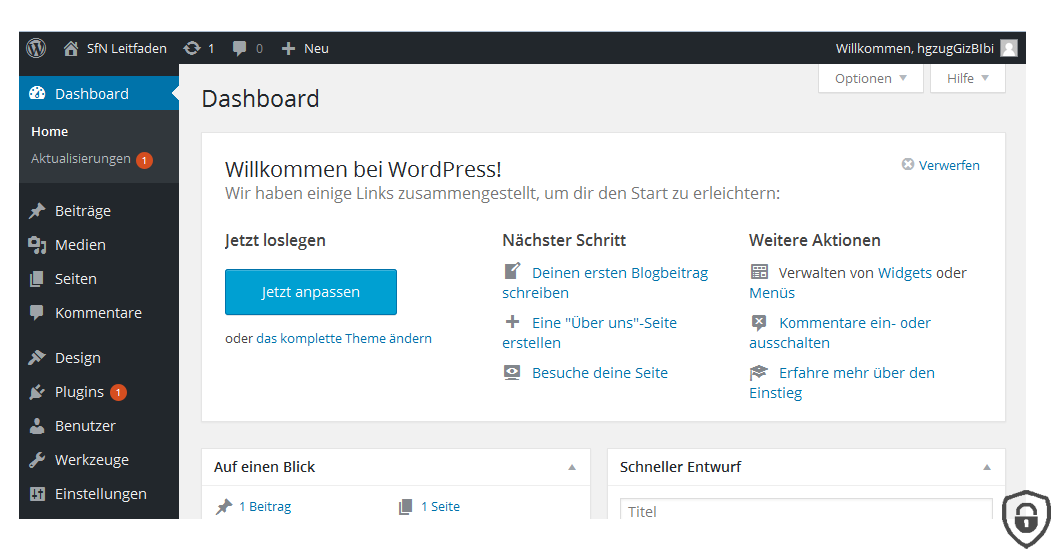Click the plus icon beside Über uns-Seite
This screenshot has width=1060, height=556.
512,321
